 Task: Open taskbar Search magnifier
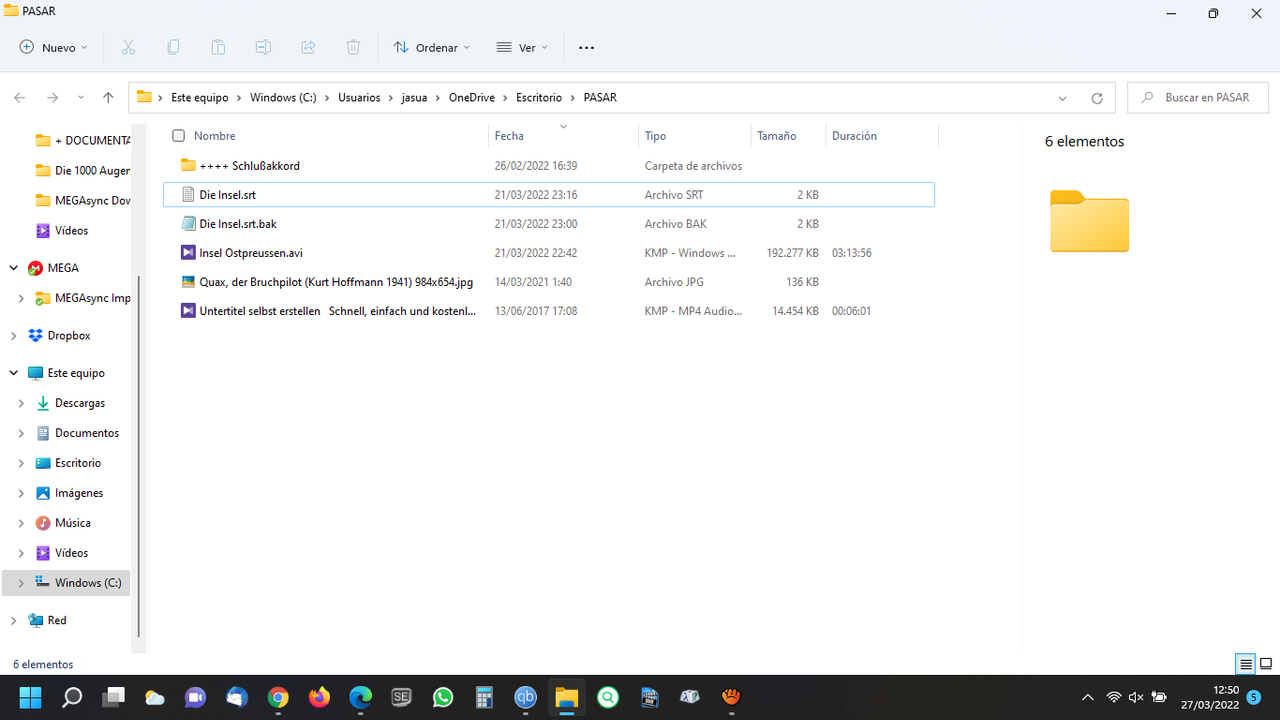[x=72, y=698]
